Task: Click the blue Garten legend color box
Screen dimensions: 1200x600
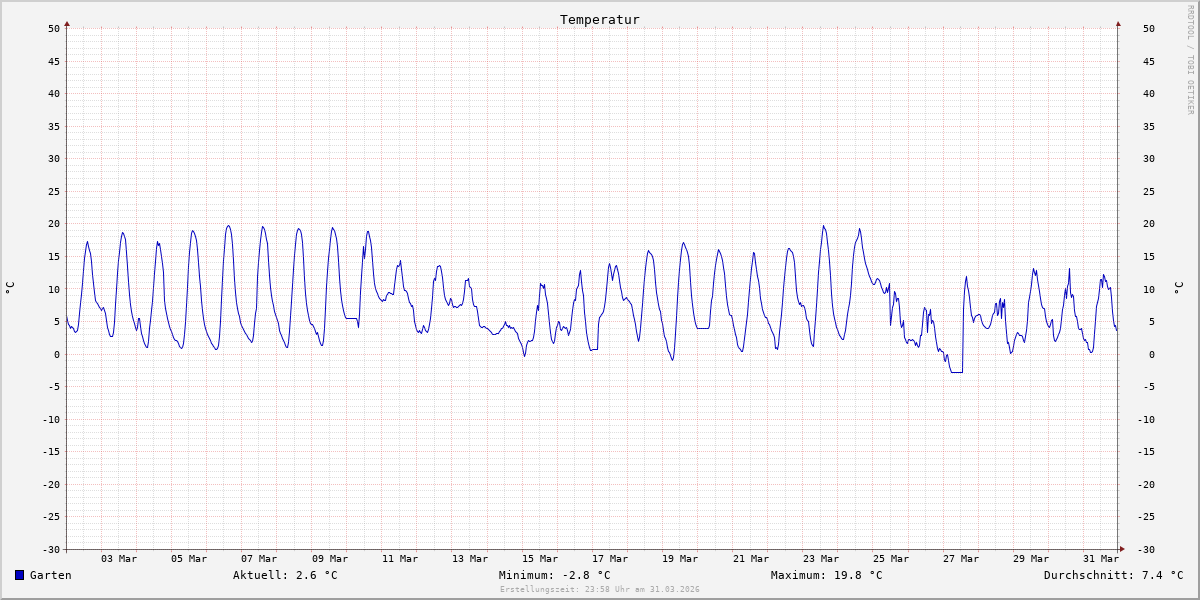Action: point(19,575)
